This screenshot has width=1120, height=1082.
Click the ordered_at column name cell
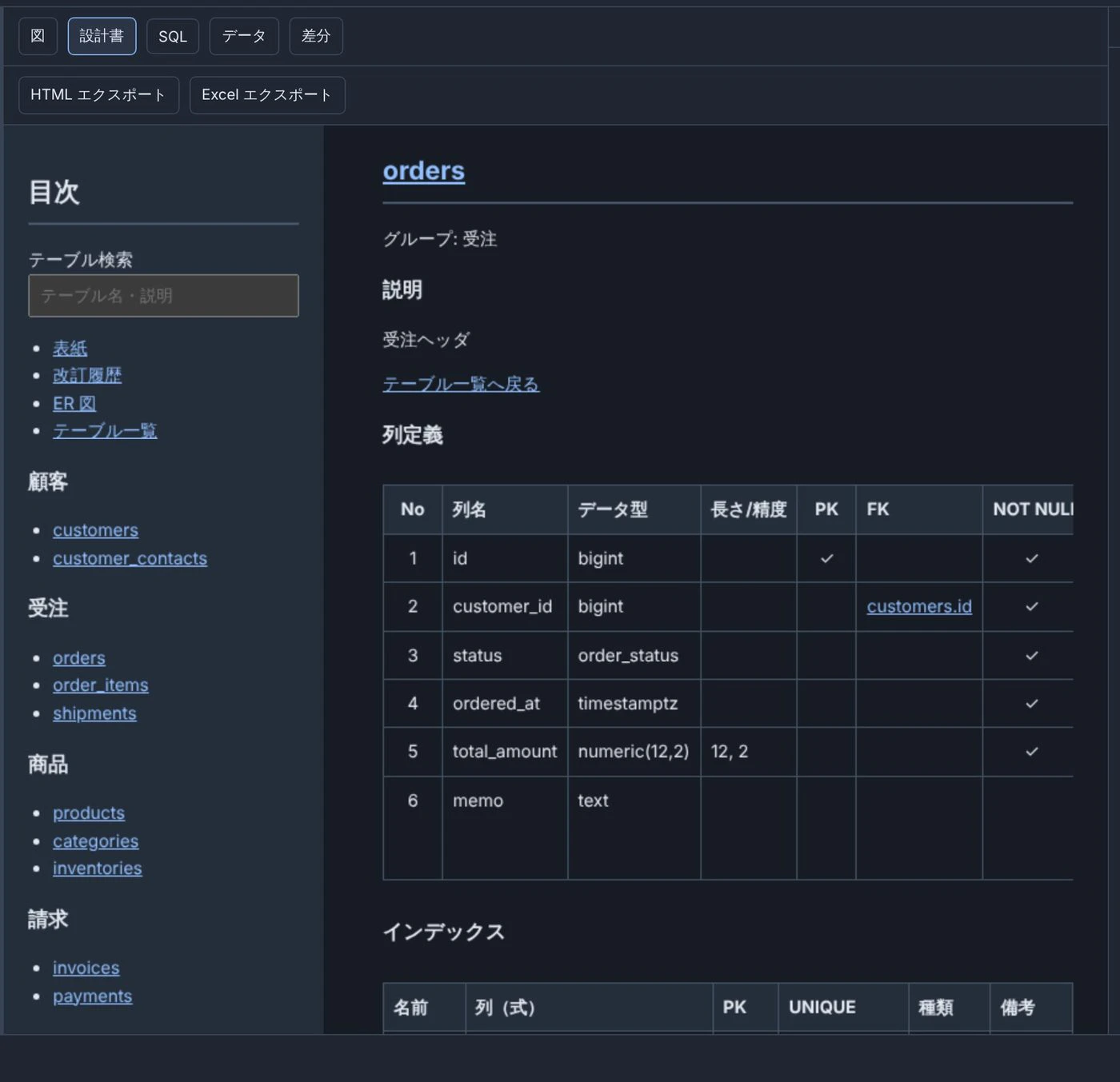[x=505, y=704]
